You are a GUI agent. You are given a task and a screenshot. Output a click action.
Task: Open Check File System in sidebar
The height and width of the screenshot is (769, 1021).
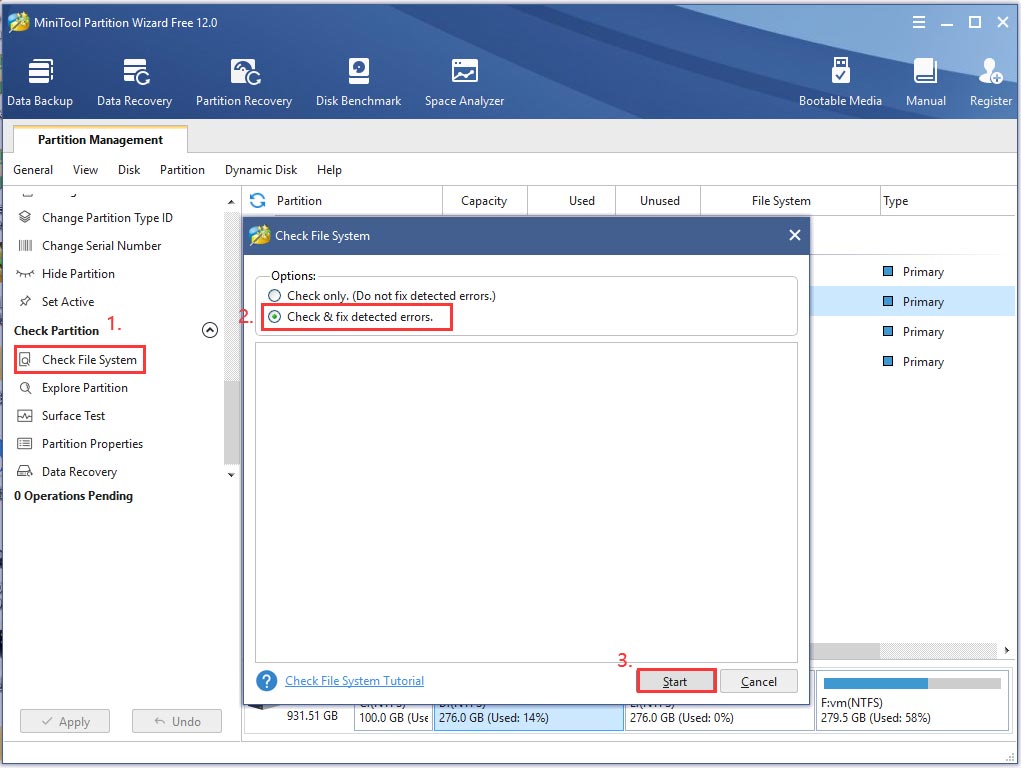[x=79, y=360]
